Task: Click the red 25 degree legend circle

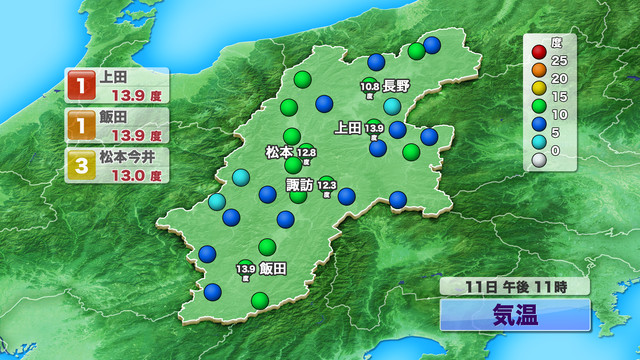Action: pyautogui.click(x=539, y=52)
